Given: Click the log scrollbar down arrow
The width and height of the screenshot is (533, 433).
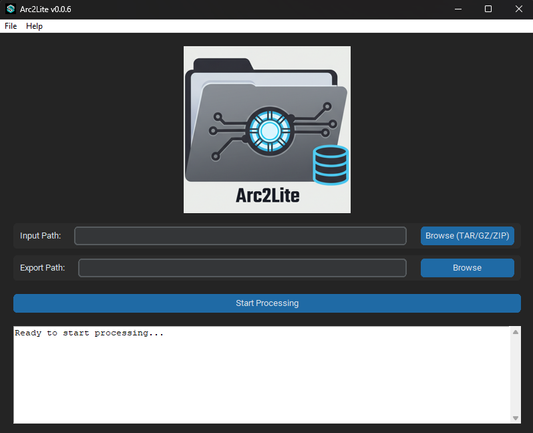Looking at the screenshot, I should 515,418.
